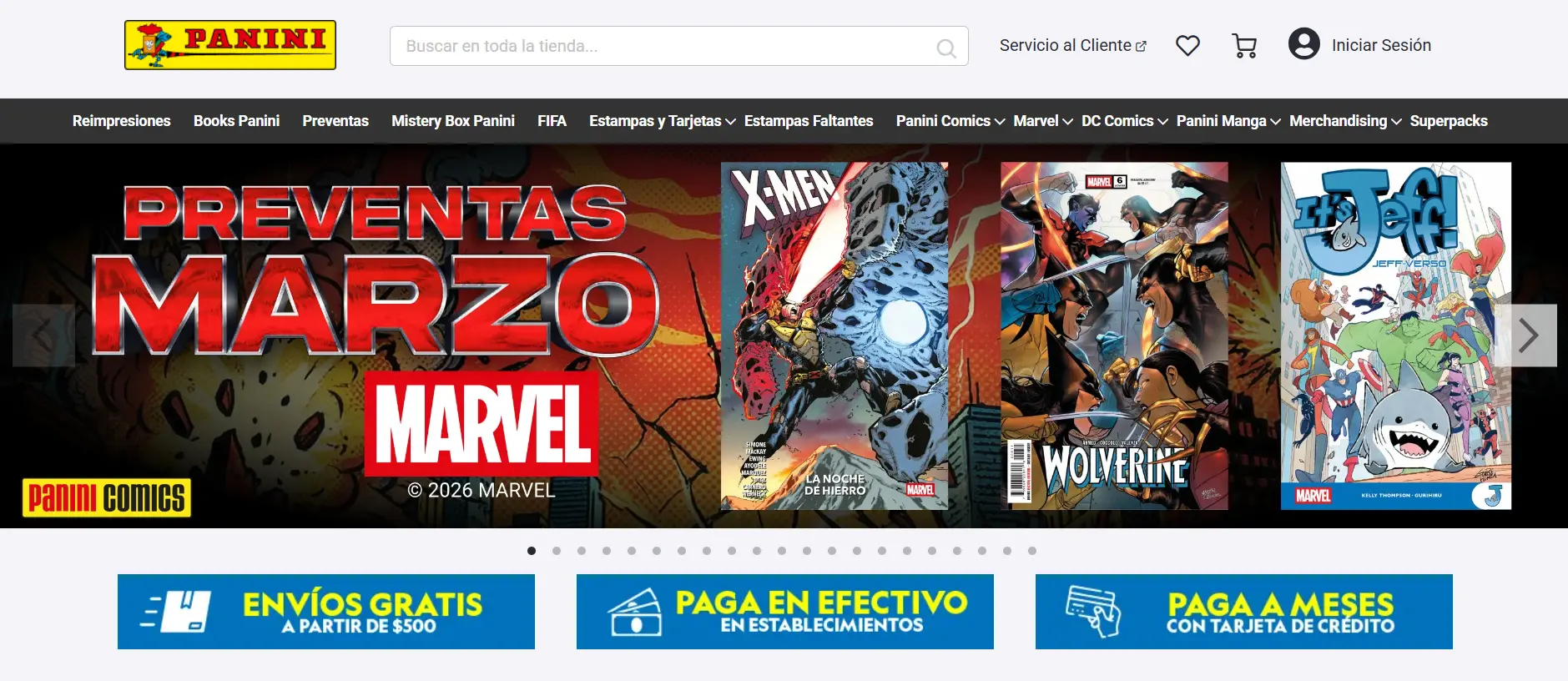This screenshot has height=681, width=1568.
Task: Open the wishlist heart icon
Action: click(1187, 45)
